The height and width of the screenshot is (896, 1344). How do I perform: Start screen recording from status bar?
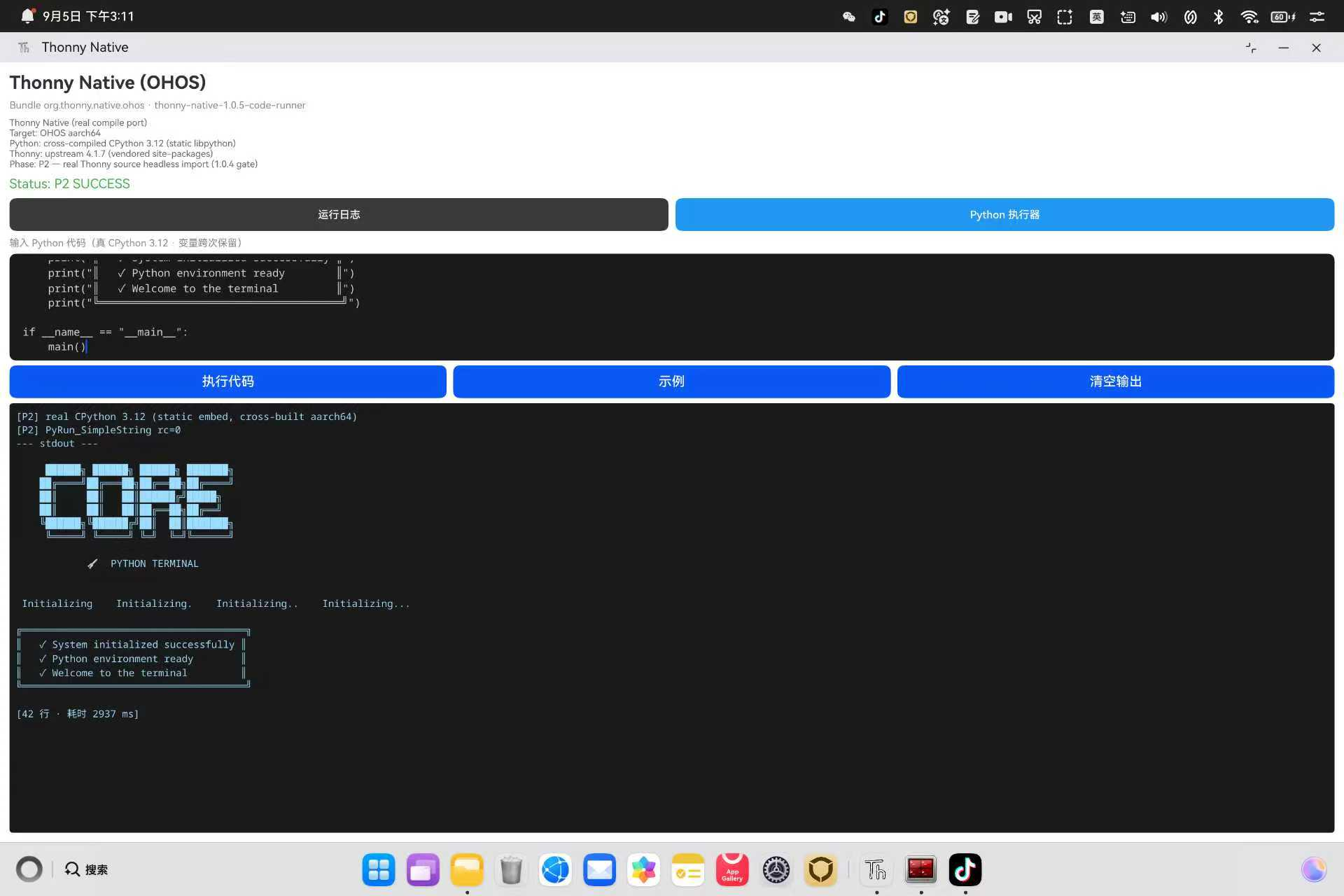click(1003, 17)
